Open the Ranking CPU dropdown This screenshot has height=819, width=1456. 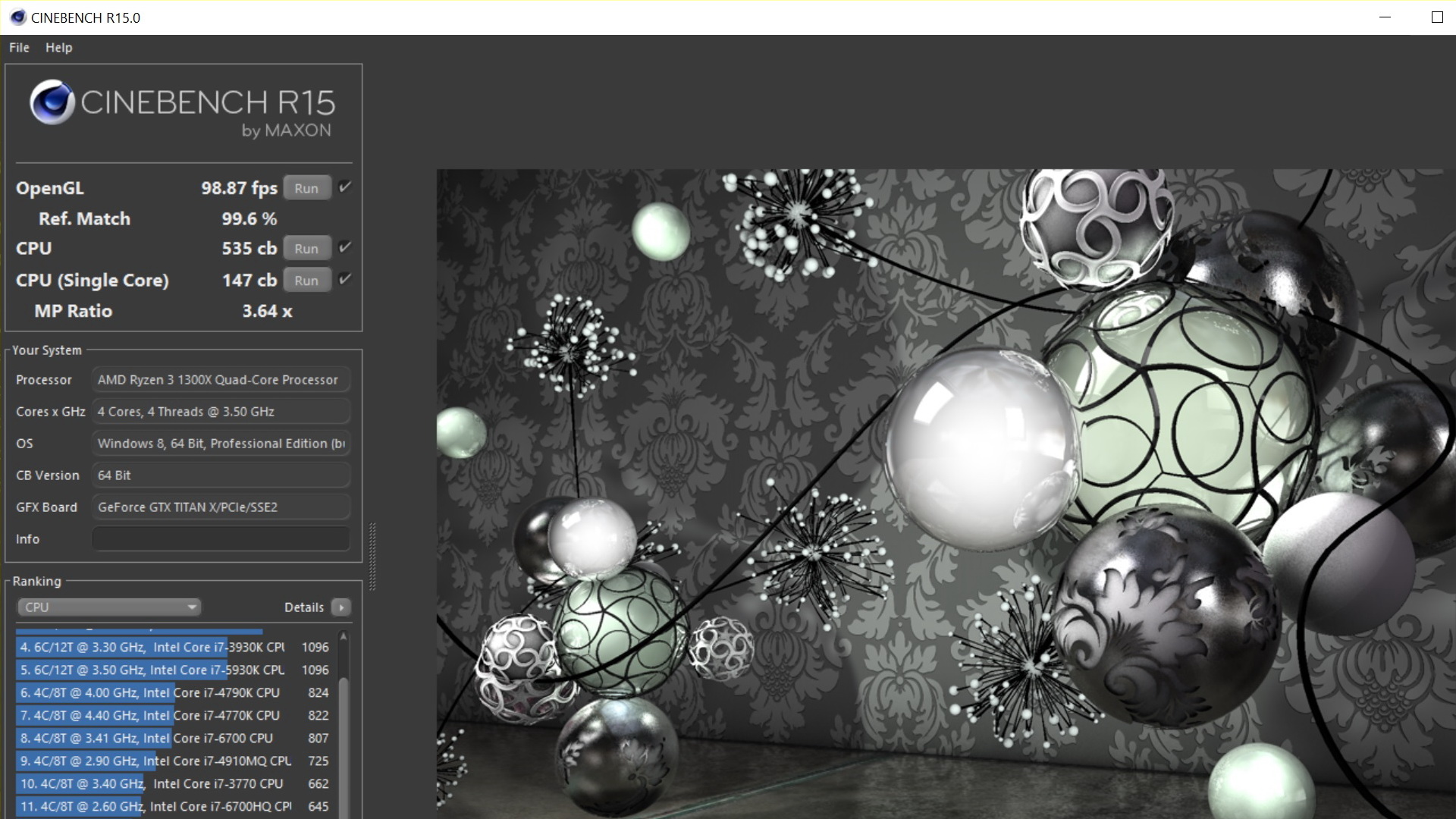(x=109, y=607)
